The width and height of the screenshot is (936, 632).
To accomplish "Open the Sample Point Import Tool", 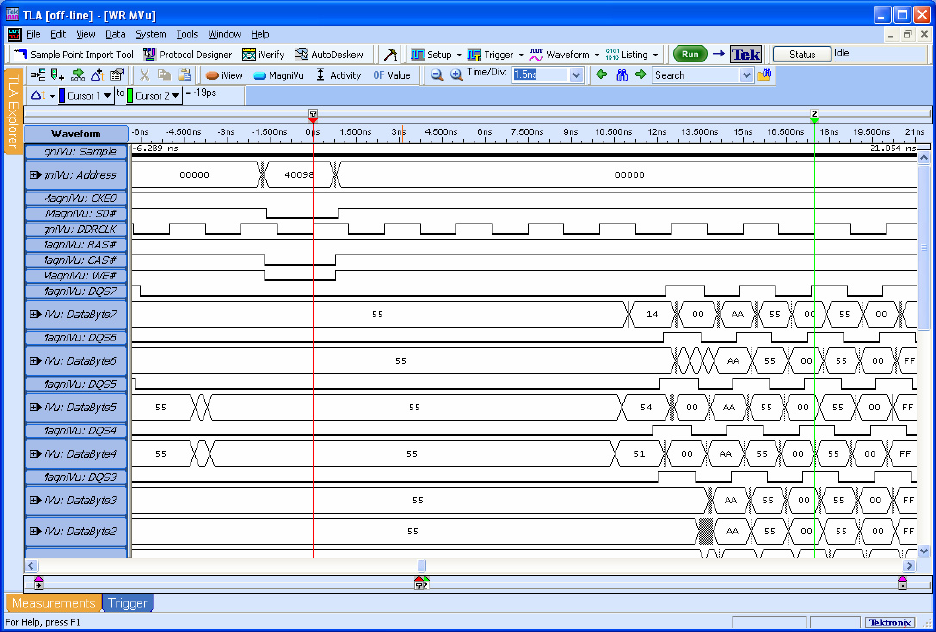I will point(73,54).
